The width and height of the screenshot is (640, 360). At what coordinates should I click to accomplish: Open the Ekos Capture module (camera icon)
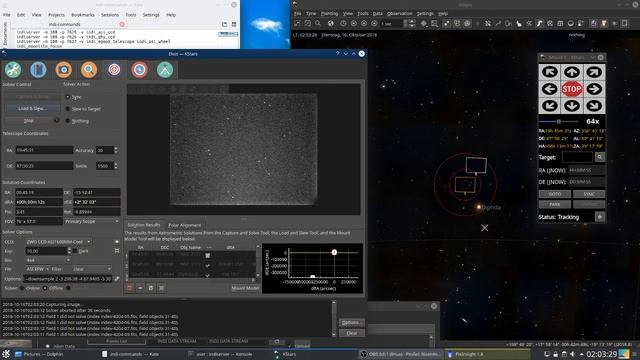click(64, 70)
